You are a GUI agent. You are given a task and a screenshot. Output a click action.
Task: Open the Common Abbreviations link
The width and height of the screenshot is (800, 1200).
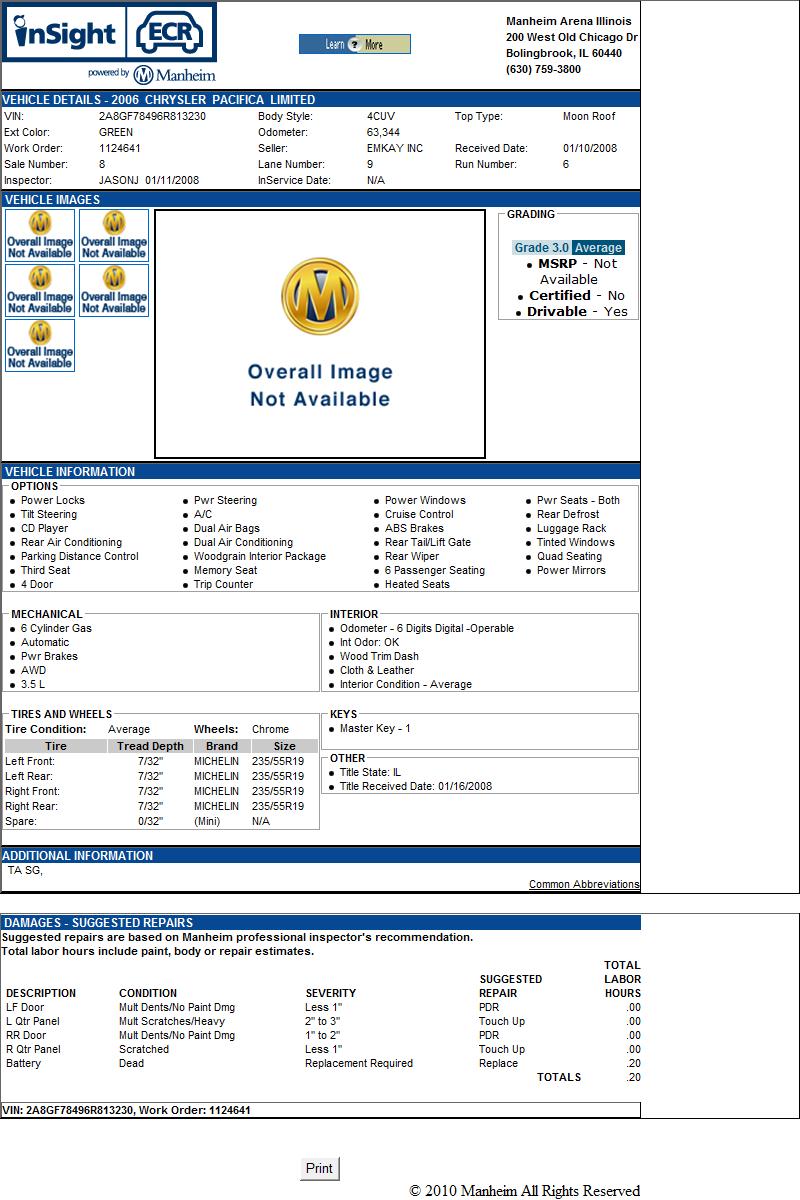click(584, 884)
